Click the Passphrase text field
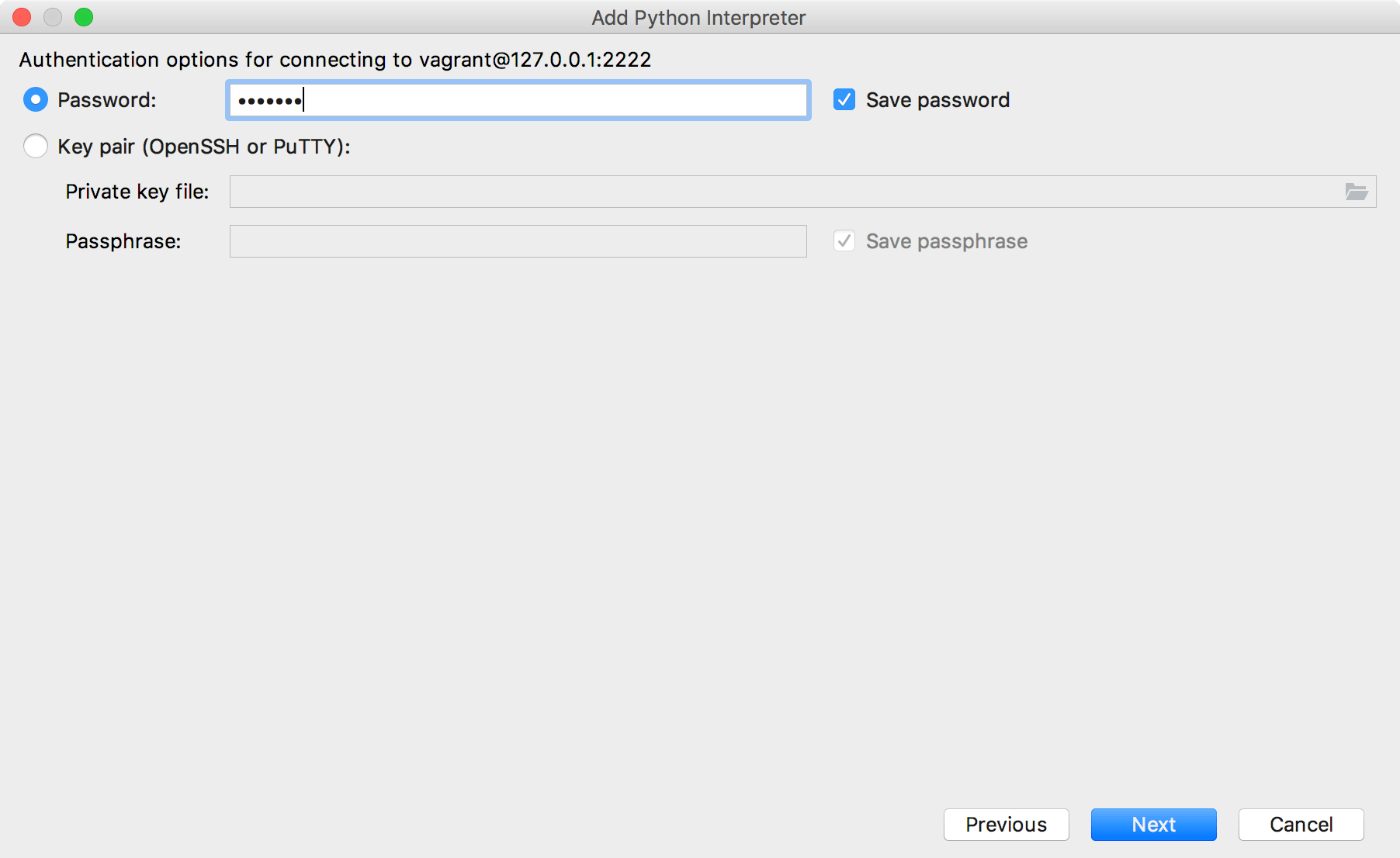The width and height of the screenshot is (1400, 858). pos(518,241)
